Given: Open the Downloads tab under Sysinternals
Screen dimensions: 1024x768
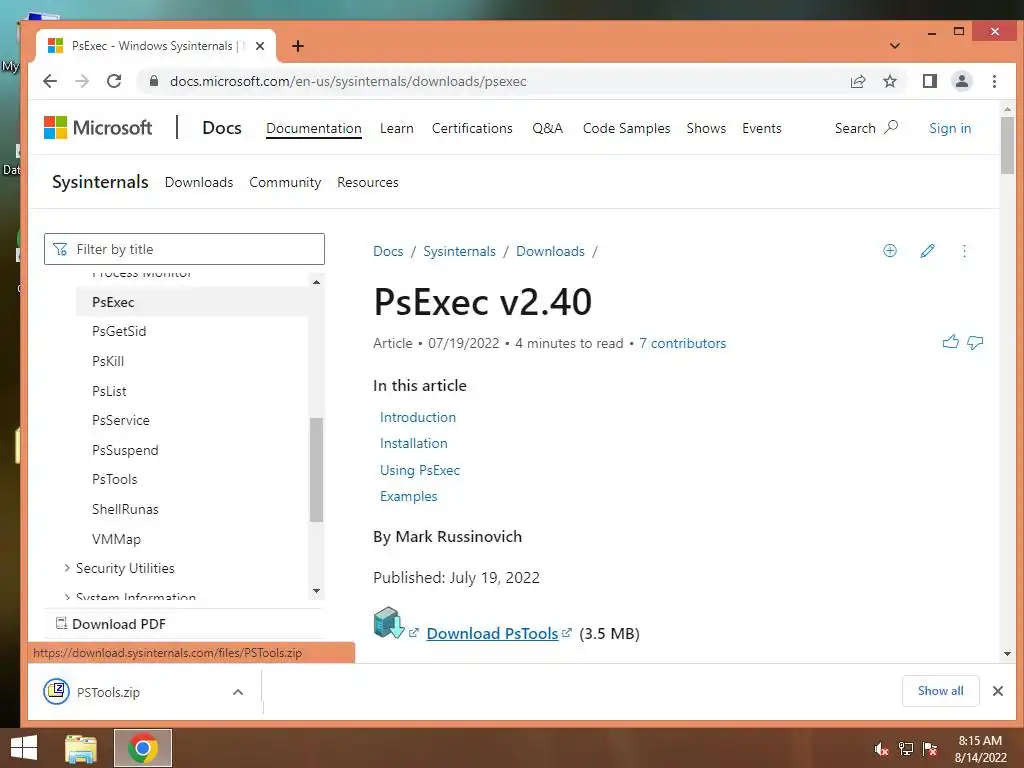Looking at the screenshot, I should pos(199,182).
